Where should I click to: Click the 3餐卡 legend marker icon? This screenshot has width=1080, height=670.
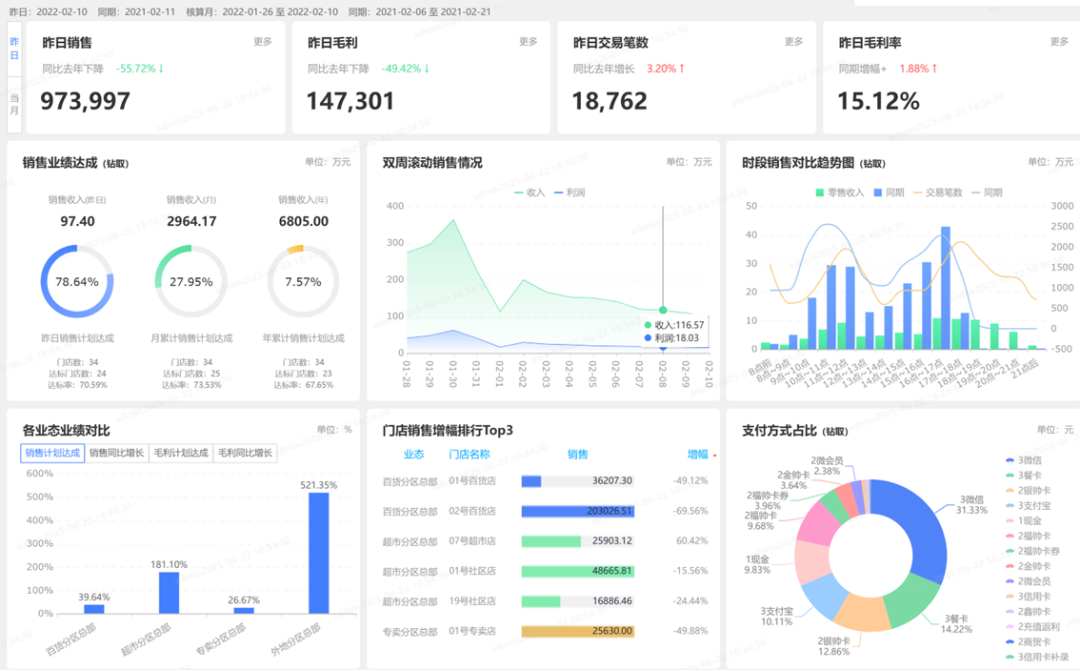click(1008, 475)
